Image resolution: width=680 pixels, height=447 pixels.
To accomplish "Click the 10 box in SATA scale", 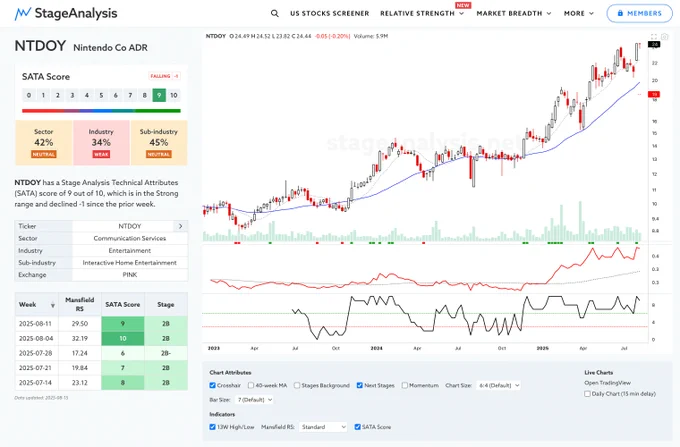I will [173, 95].
